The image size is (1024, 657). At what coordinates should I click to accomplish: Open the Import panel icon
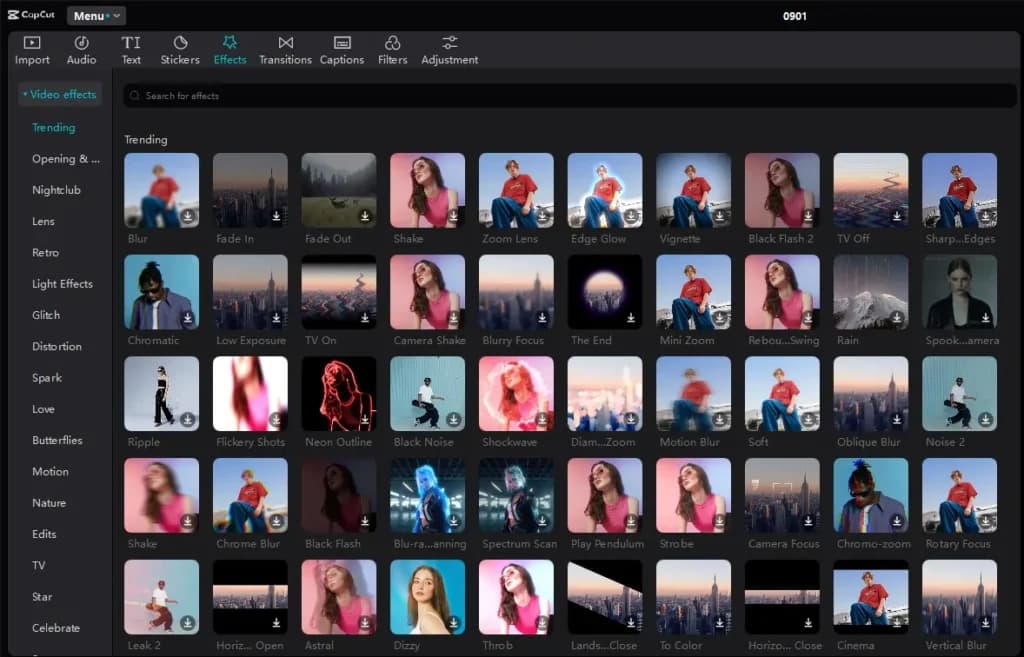[x=32, y=43]
